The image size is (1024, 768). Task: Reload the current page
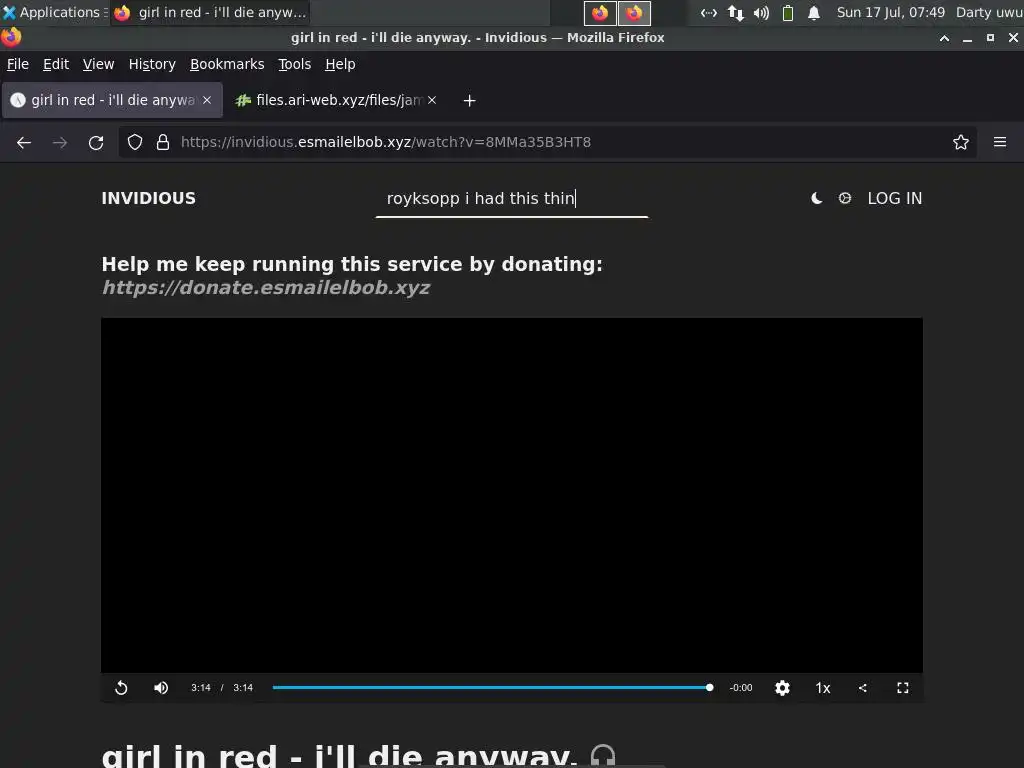pos(96,142)
